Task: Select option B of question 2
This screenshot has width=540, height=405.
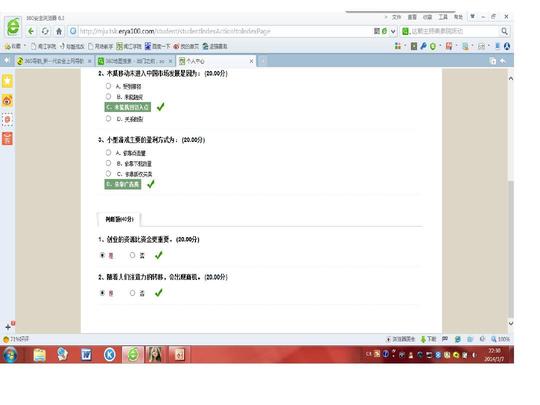Action: click(x=108, y=96)
